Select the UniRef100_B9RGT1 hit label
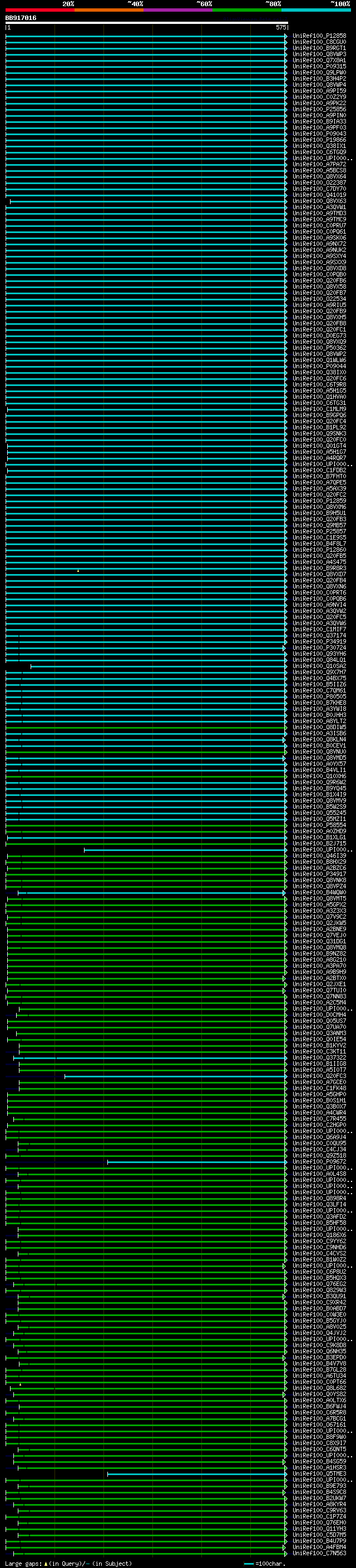This screenshot has width=356, height=1568. pyautogui.click(x=319, y=48)
